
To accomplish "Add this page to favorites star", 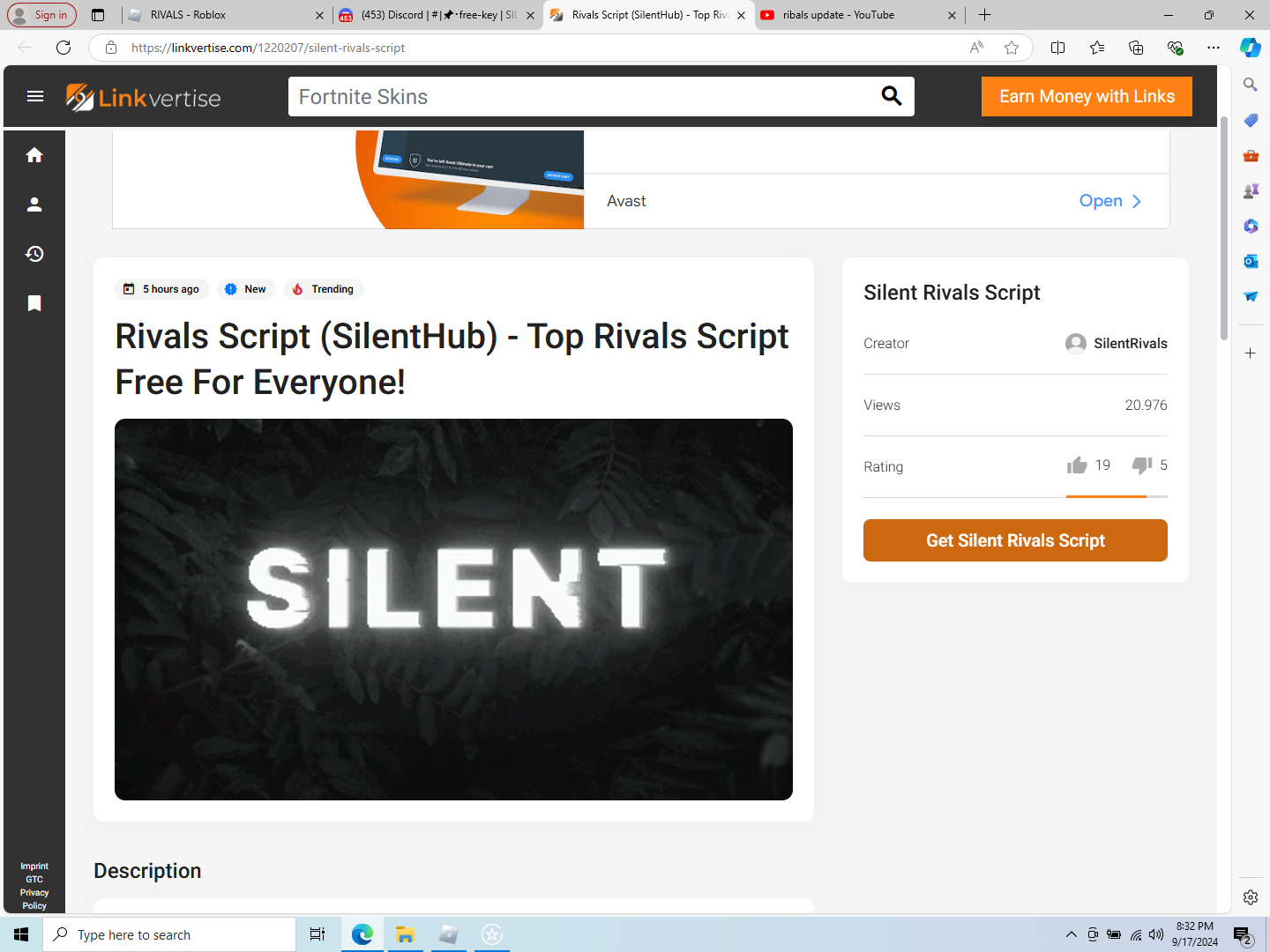I will point(1012,48).
